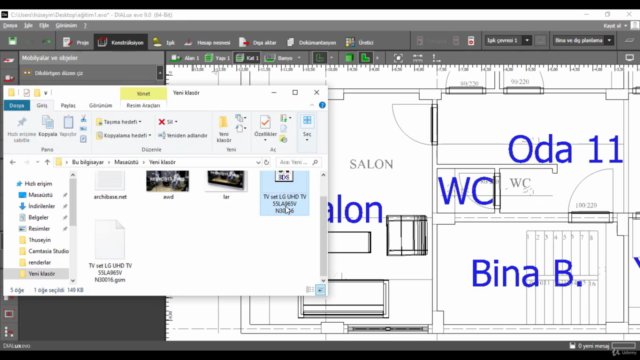Viewport: 640px width, 360px height.
Task: Open the Dosya menu in DIALux
Action: [x=10, y=25]
